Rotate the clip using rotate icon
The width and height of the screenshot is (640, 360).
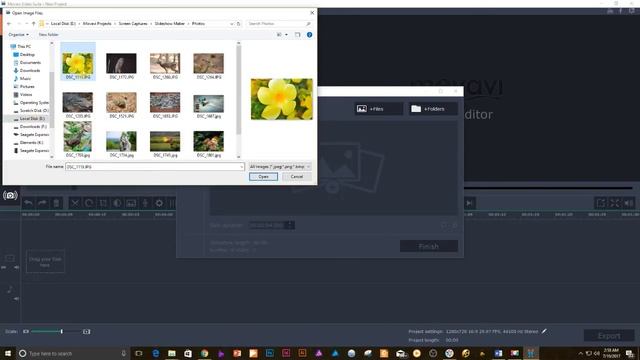[x=89, y=203]
